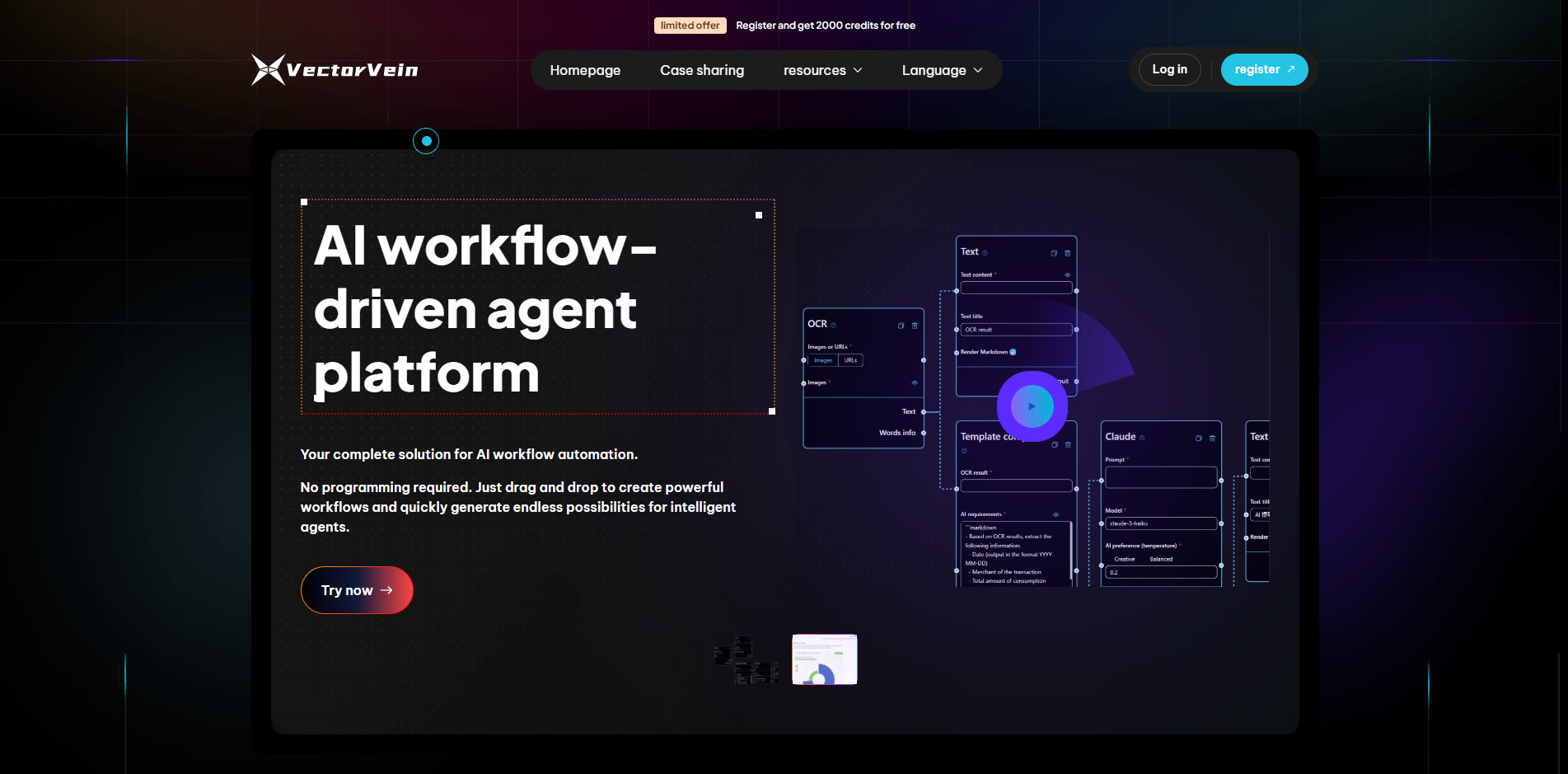Click help icon beside Claude title
Viewport: 1568px width, 774px height.
pyautogui.click(x=1142, y=438)
